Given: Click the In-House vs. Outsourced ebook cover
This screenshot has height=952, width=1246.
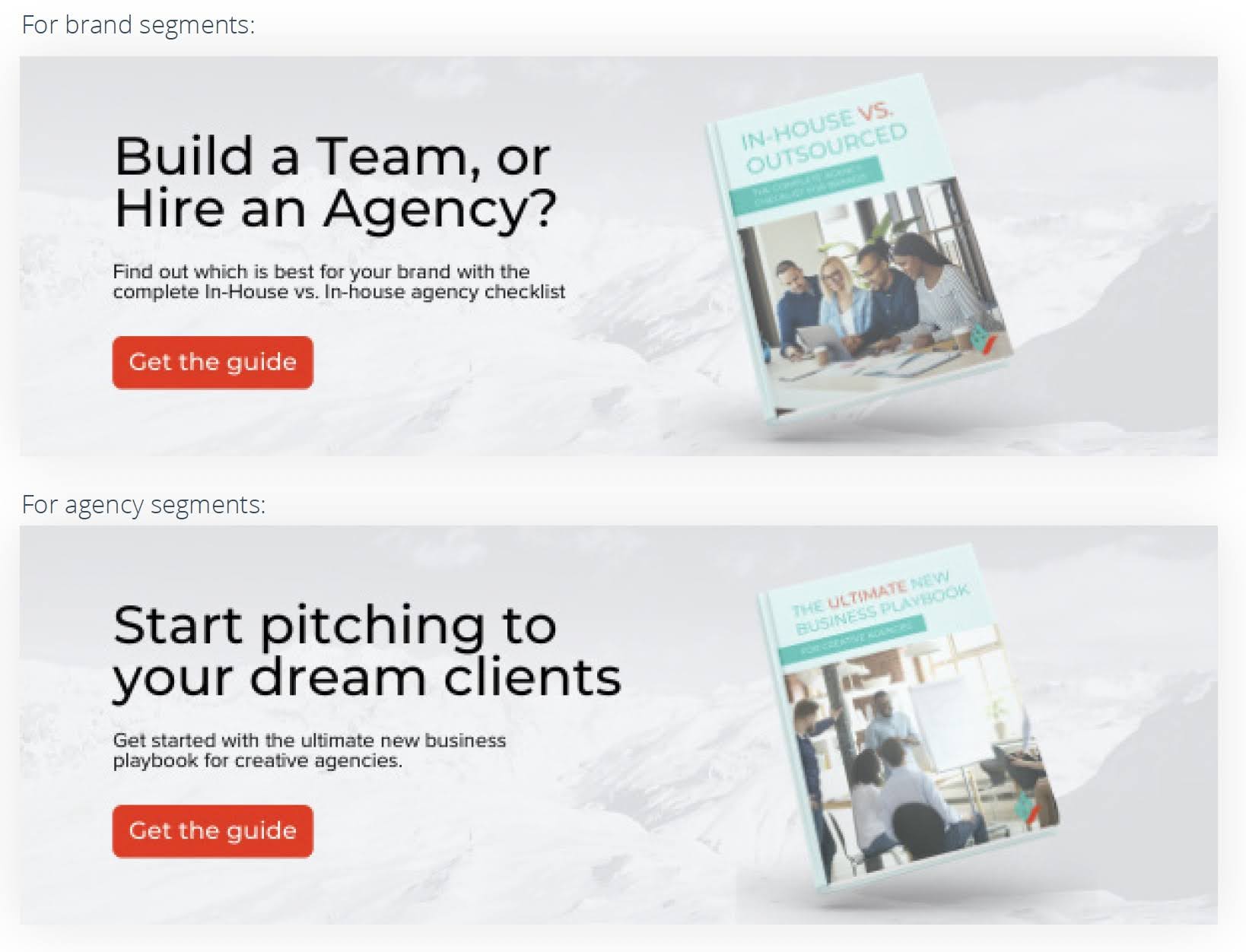Looking at the screenshot, I should 860,247.
